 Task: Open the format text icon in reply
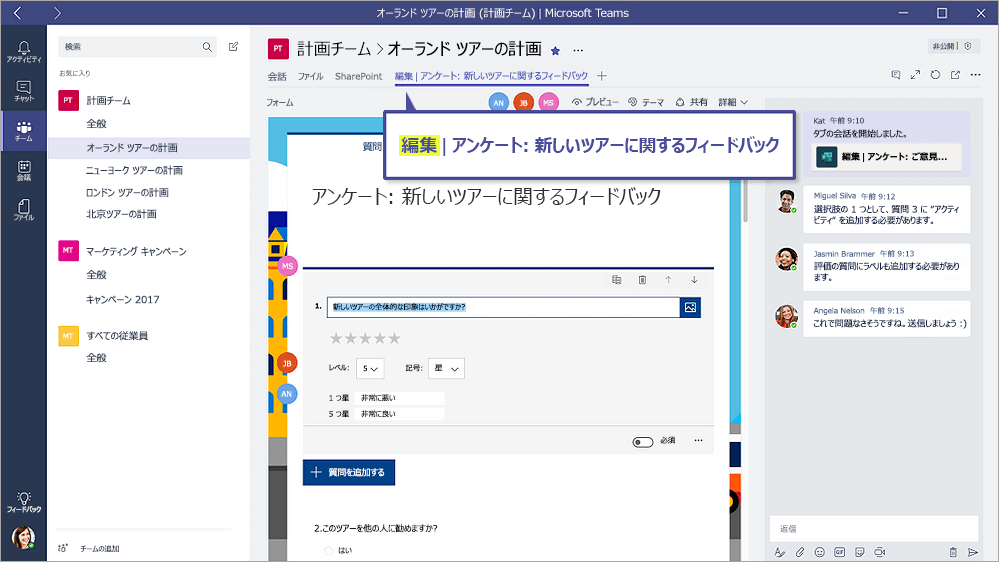point(780,552)
